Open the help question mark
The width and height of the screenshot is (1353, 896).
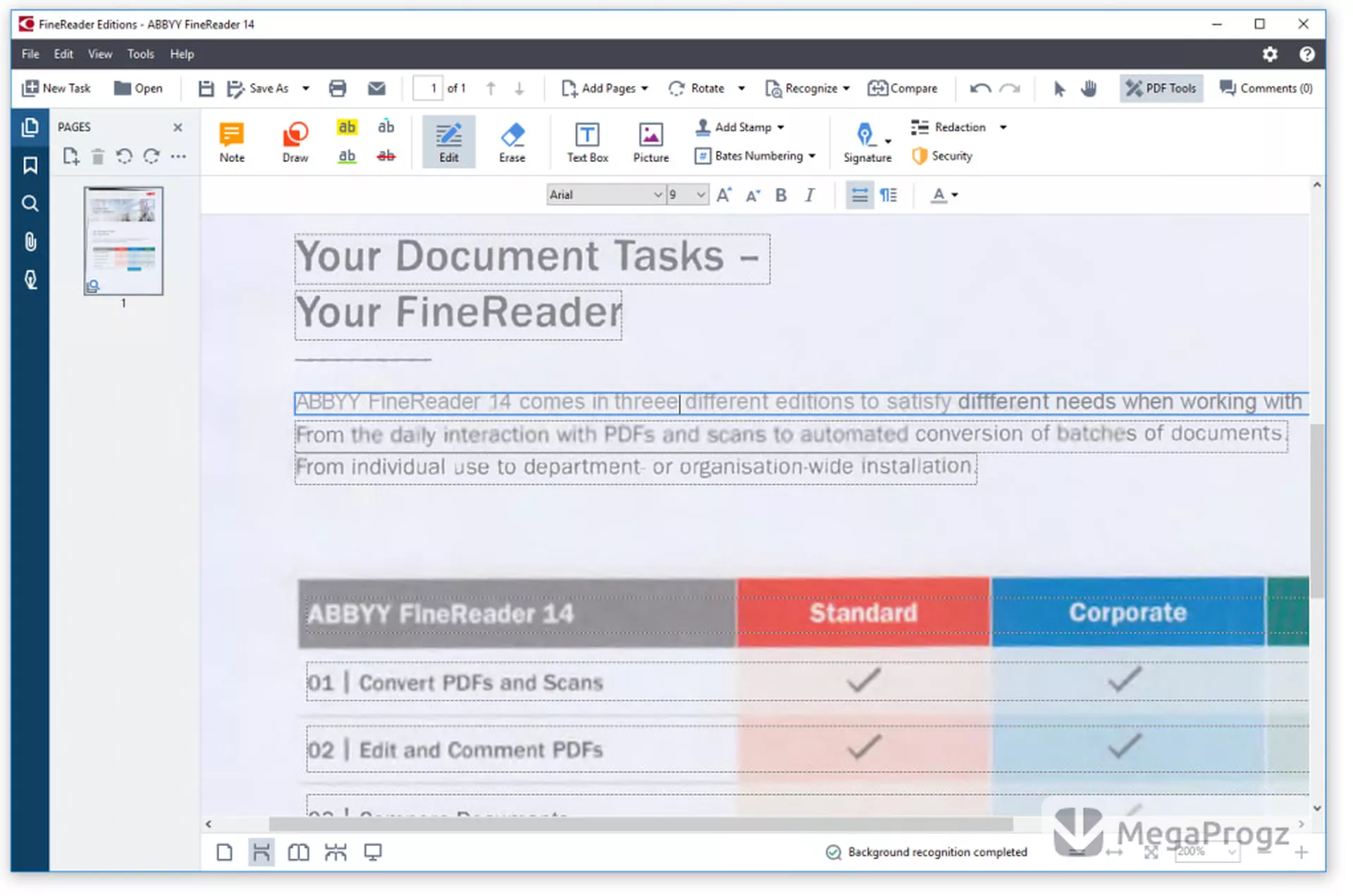coord(1307,54)
